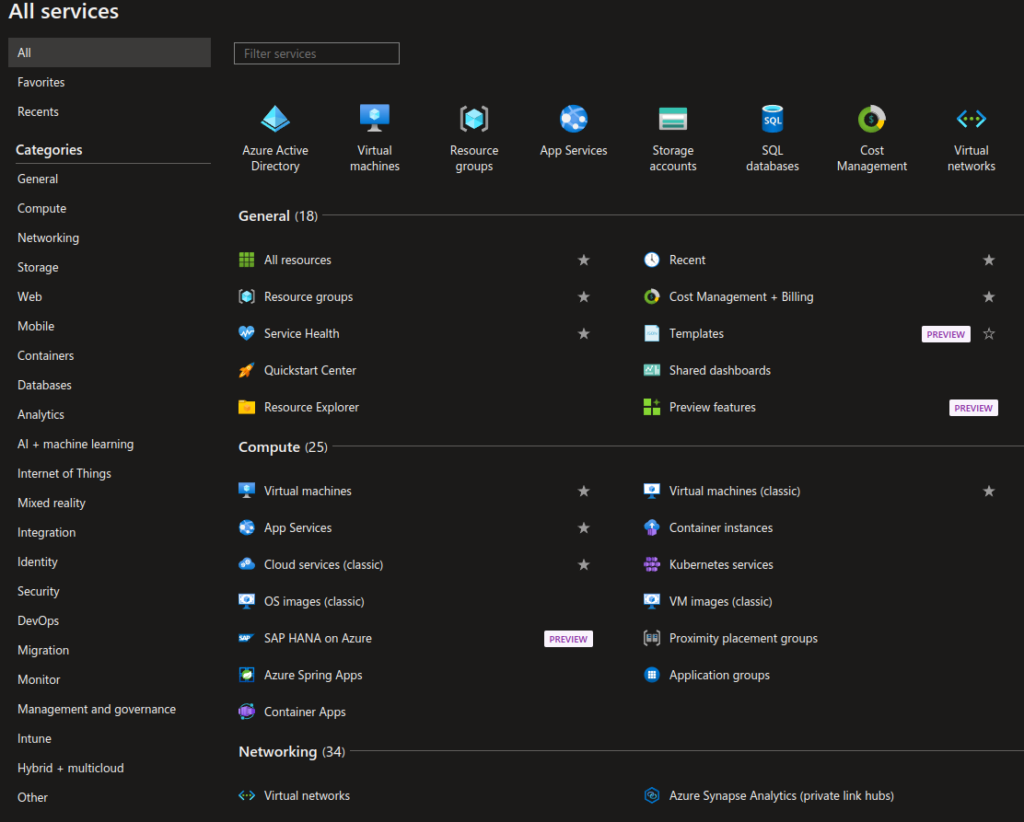Add Templates to favorites with star

point(989,334)
